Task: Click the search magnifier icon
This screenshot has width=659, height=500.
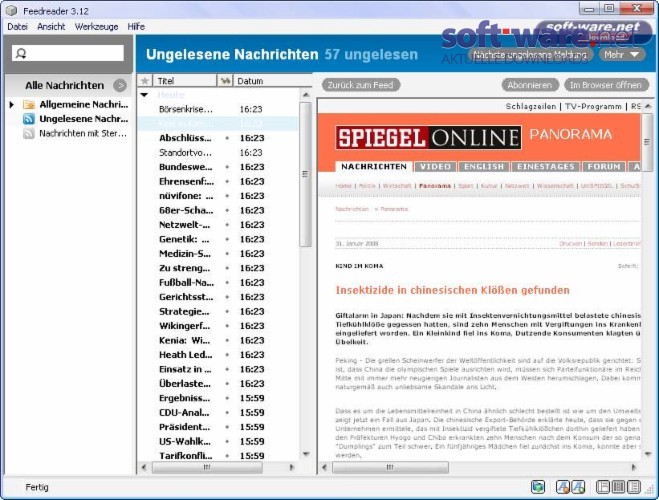Action: click(x=21, y=53)
